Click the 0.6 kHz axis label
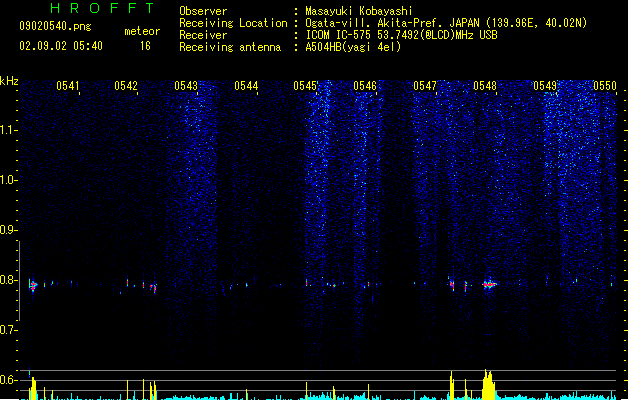This screenshot has height=400, width=629. [8, 380]
